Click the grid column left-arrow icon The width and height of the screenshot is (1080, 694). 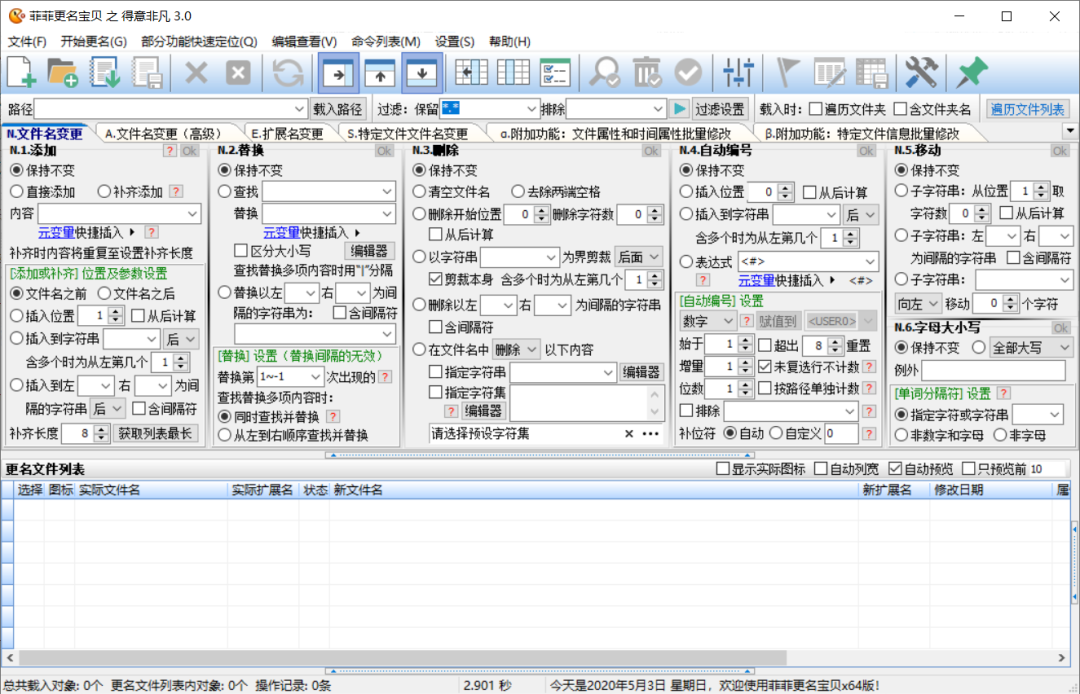472,72
